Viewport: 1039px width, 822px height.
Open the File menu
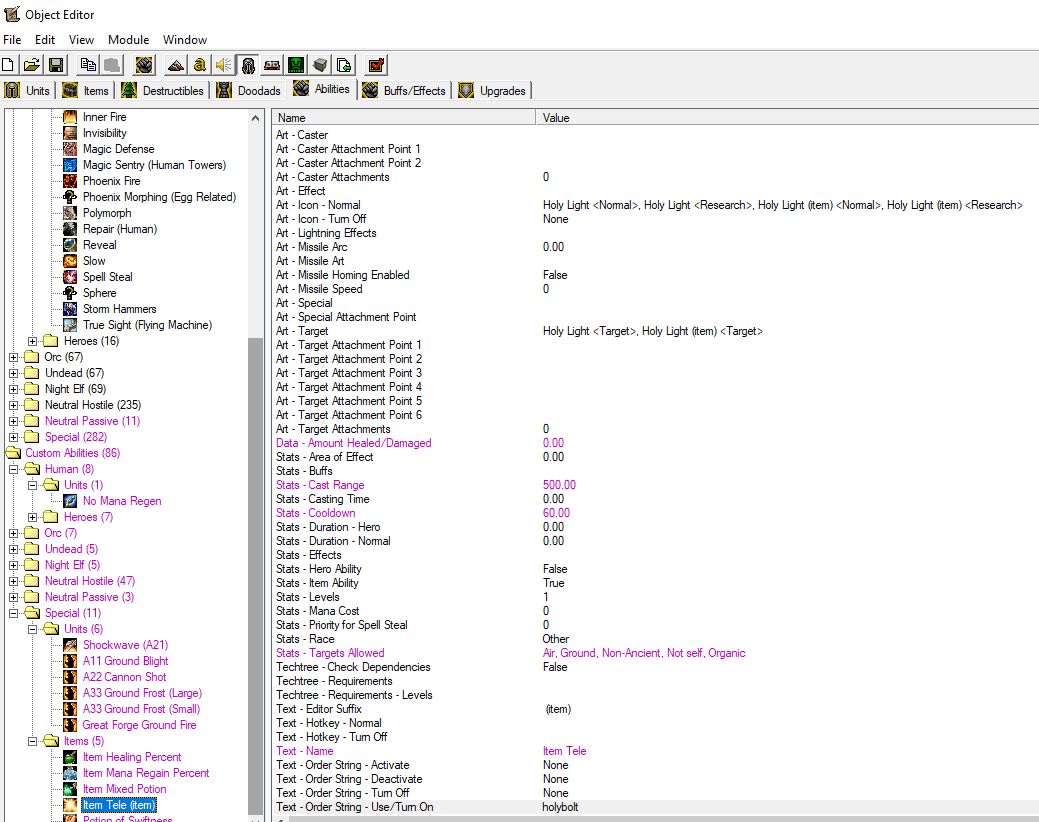point(13,40)
